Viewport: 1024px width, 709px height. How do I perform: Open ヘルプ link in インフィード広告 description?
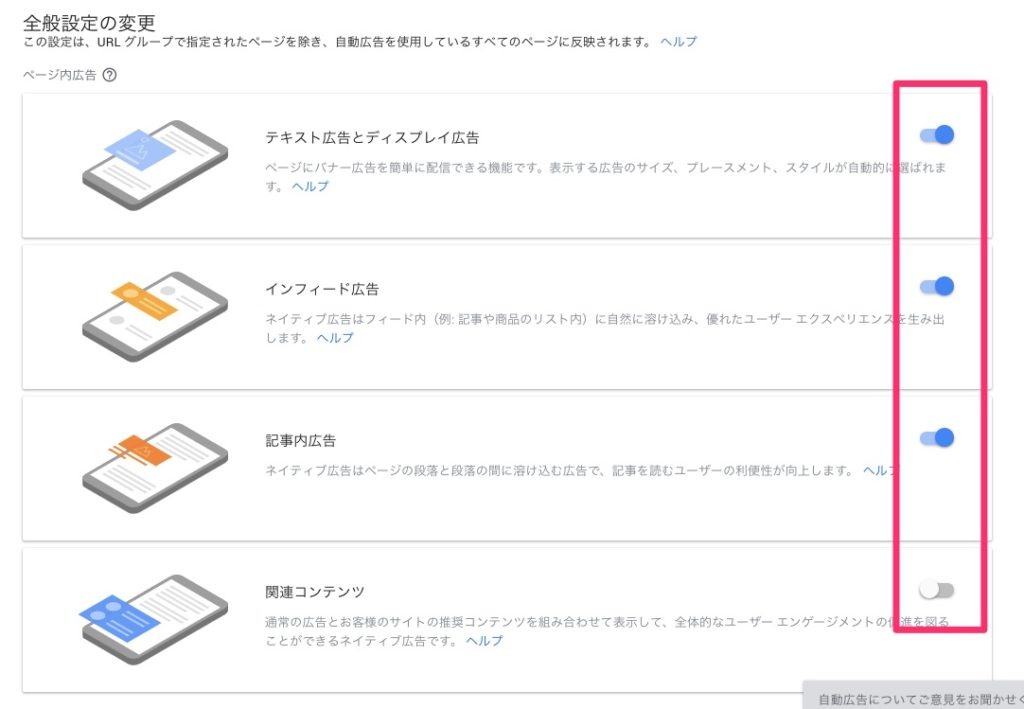tap(335, 338)
